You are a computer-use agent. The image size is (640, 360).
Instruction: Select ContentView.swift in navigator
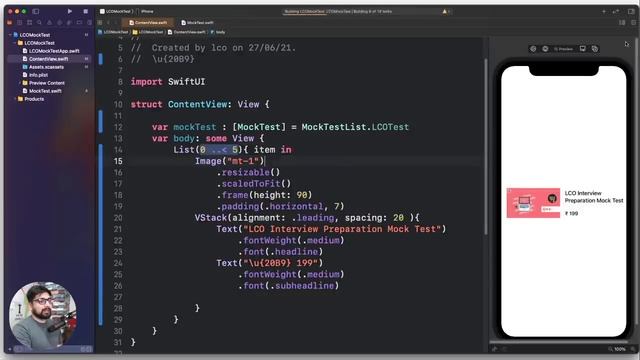pyautogui.click(x=49, y=59)
